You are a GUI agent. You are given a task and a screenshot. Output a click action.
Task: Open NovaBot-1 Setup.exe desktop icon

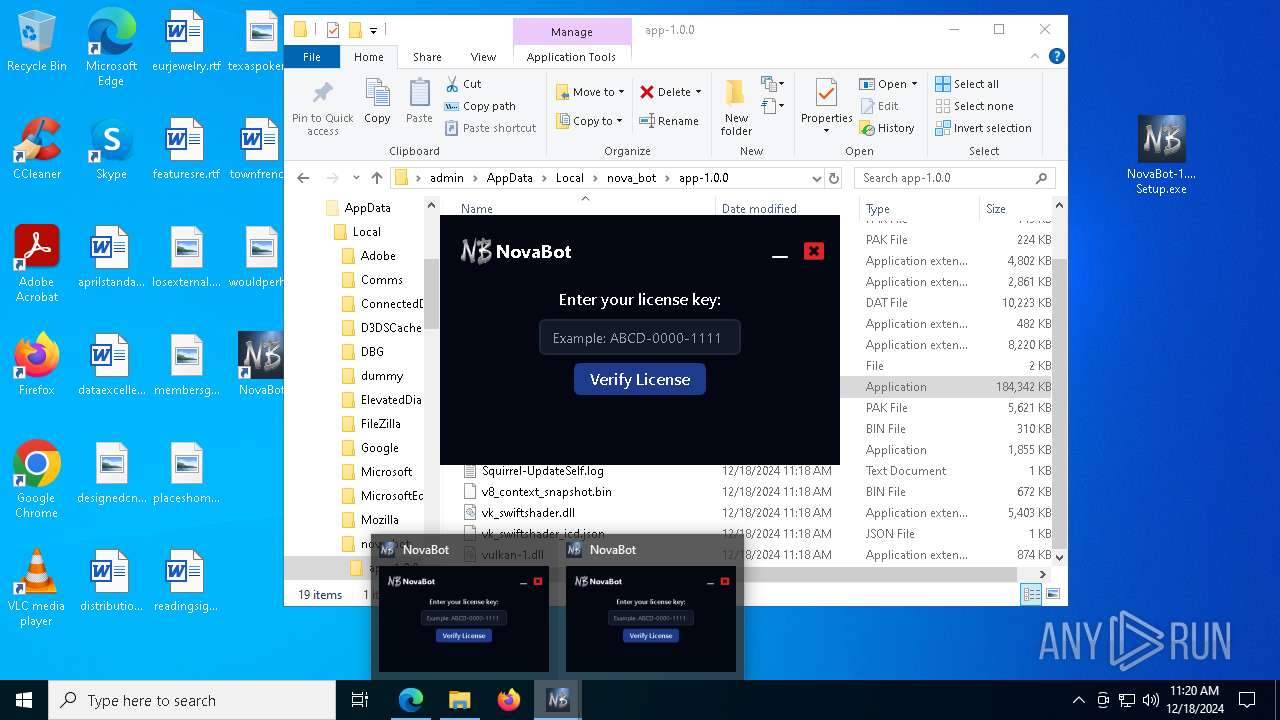(1161, 155)
